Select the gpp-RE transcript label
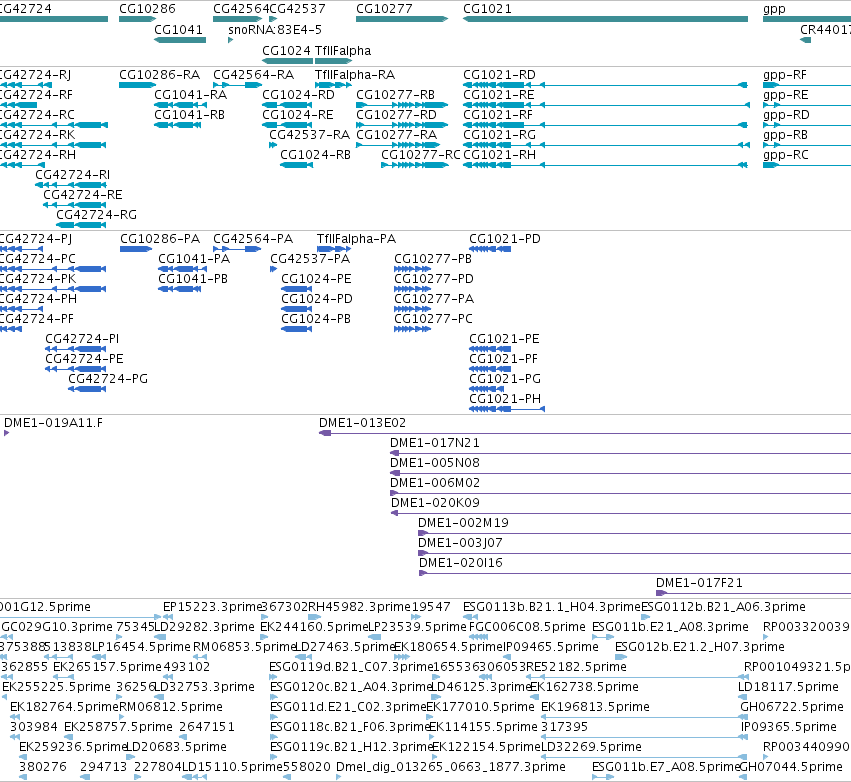 point(785,94)
